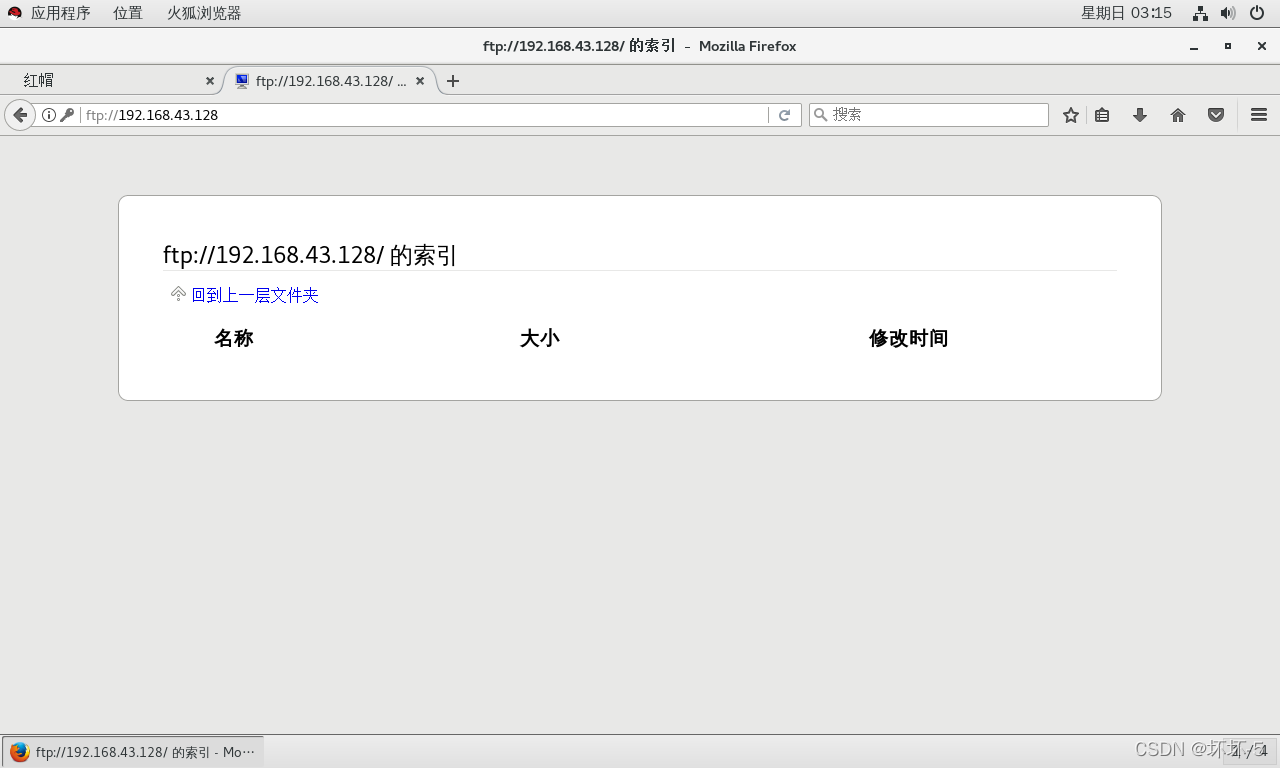This screenshot has width=1280, height=768.
Task: Close the Firefox window
Action: click(x=1262, y=46)
